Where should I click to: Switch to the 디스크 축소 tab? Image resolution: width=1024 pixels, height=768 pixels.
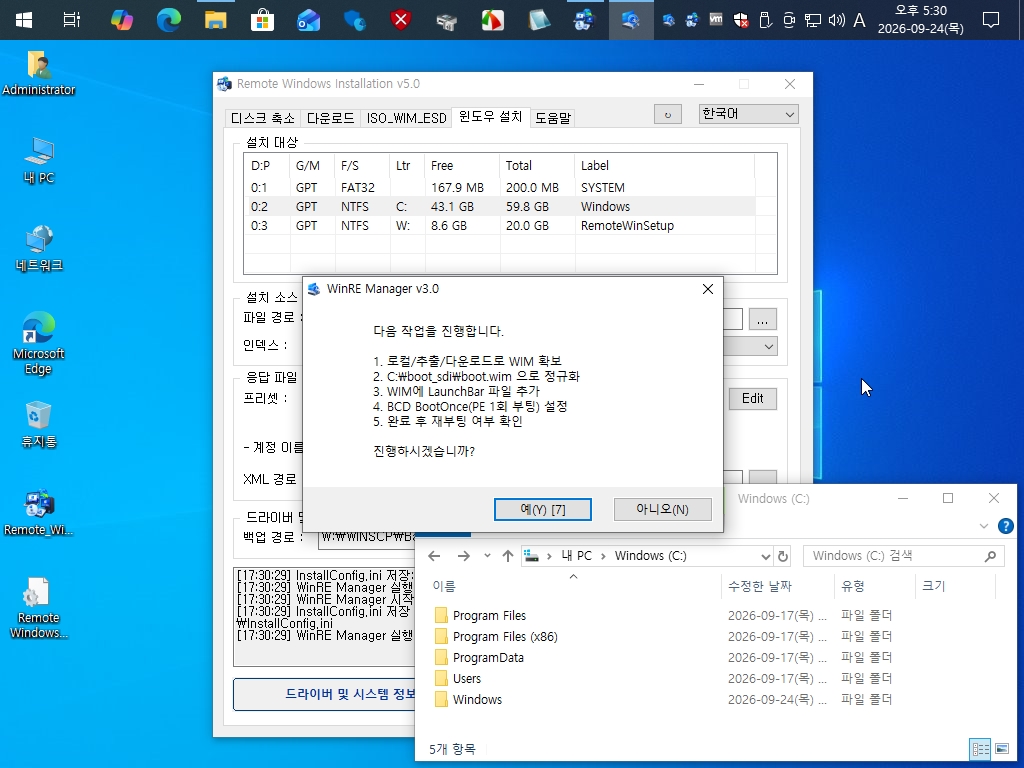(x=263, y=118)
